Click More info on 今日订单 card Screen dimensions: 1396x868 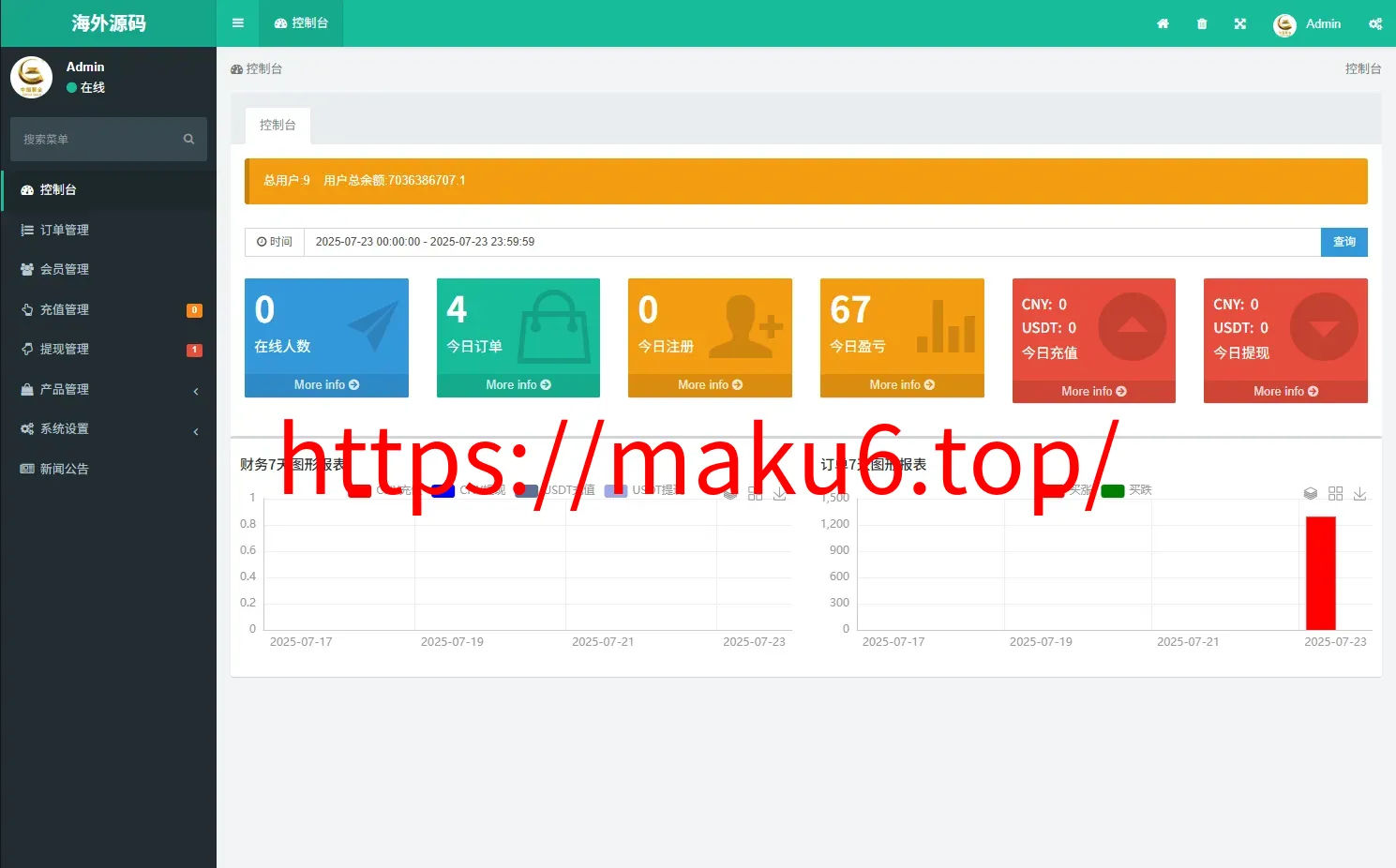(518, 385)
